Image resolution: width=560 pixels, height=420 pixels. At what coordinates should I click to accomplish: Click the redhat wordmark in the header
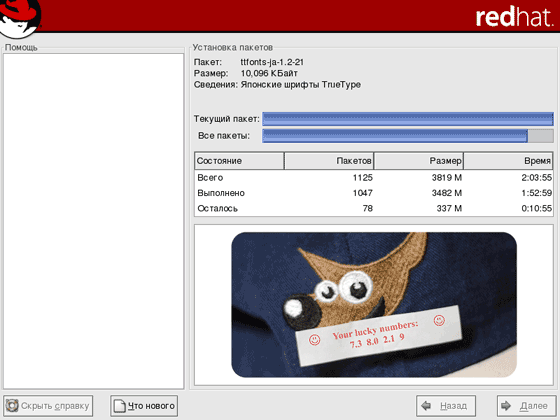point(514,17)
